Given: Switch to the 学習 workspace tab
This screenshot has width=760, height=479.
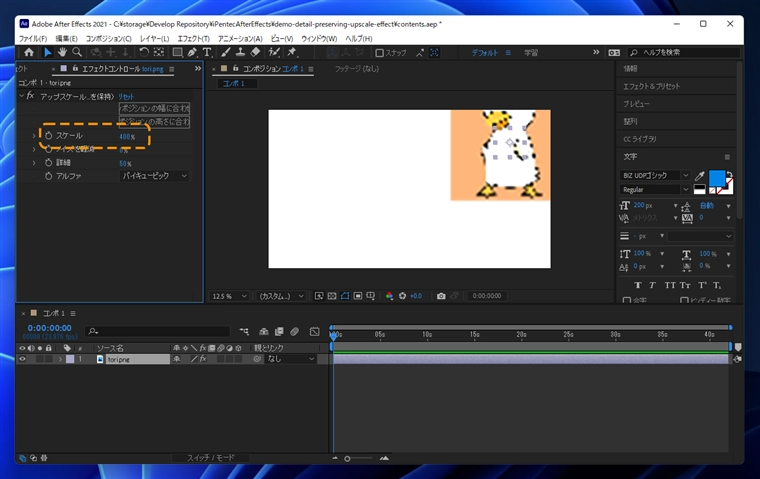Looking at the screenshot, I should tap(531, 52).
